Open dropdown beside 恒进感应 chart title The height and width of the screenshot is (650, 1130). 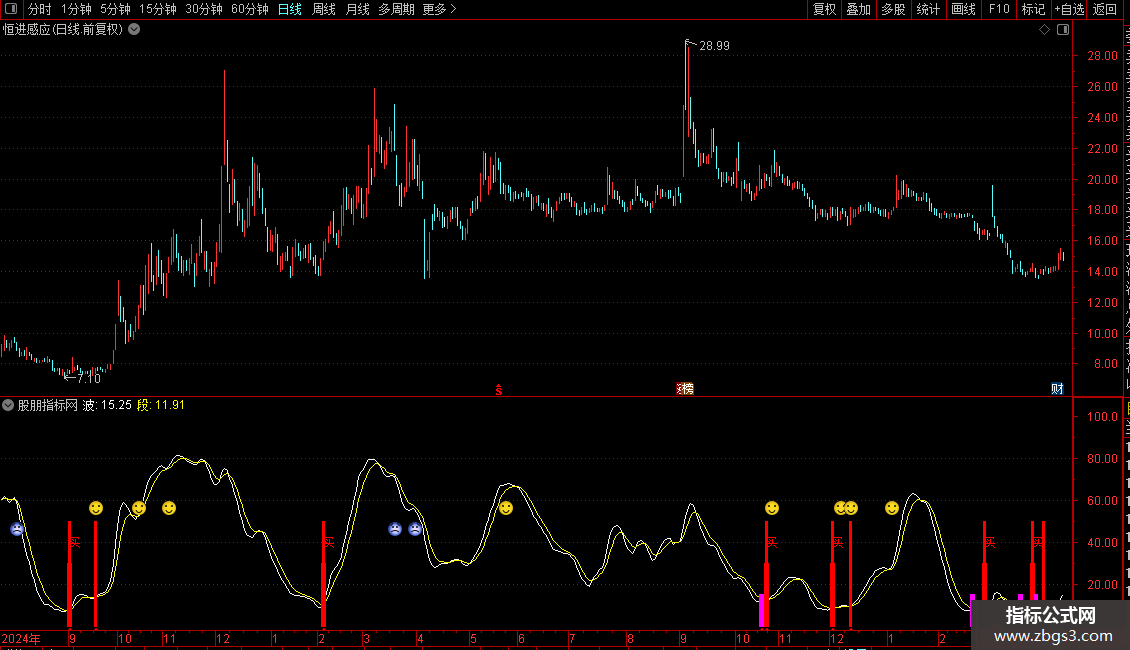point(134,30)
